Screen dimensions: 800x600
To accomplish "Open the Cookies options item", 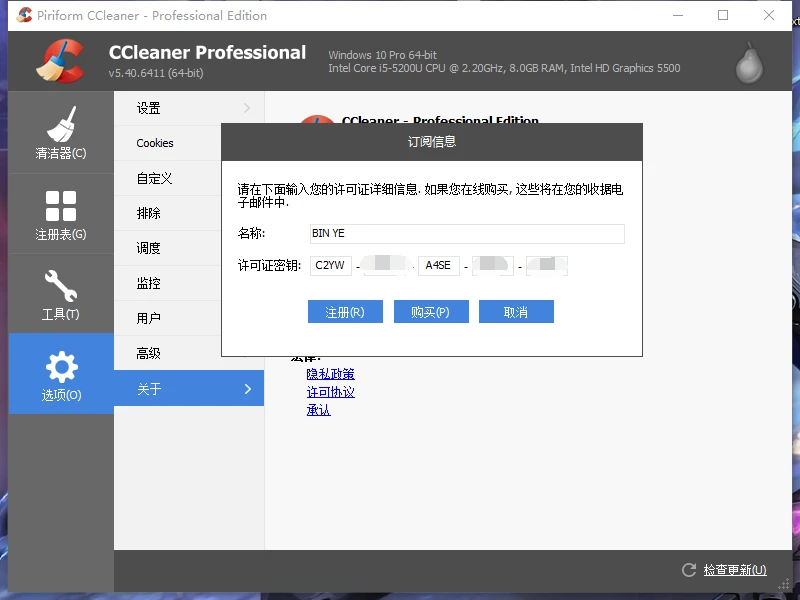I will 167,143.
